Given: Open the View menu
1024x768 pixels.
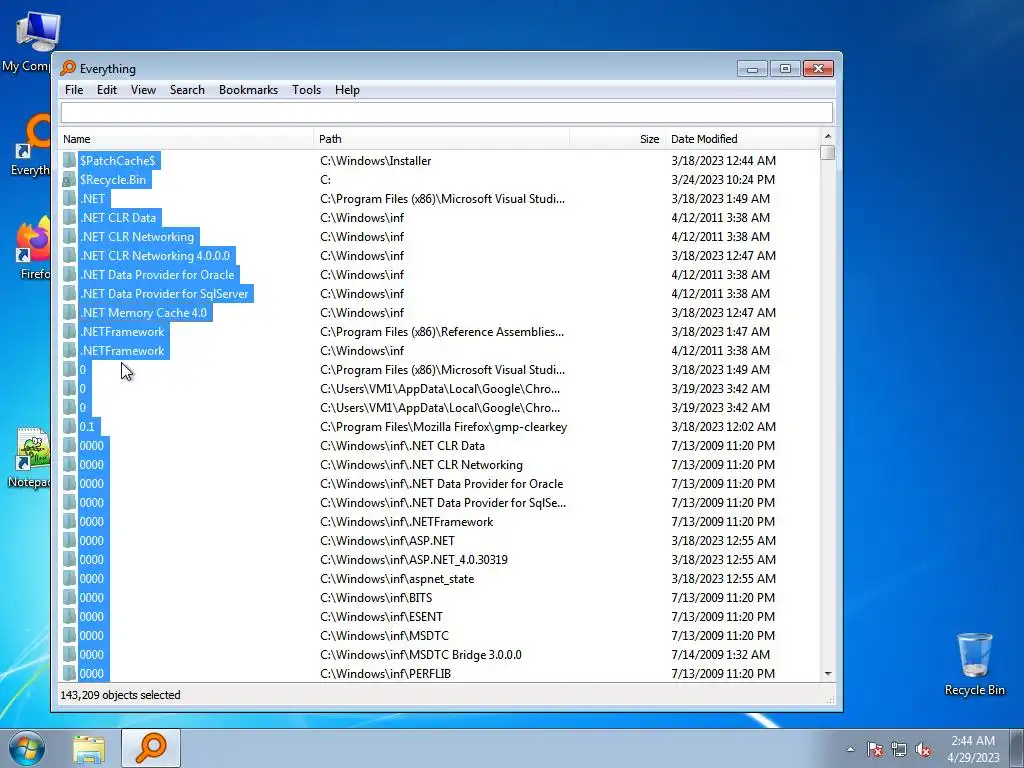Looking at the screenshot, I should coord(143,90).
